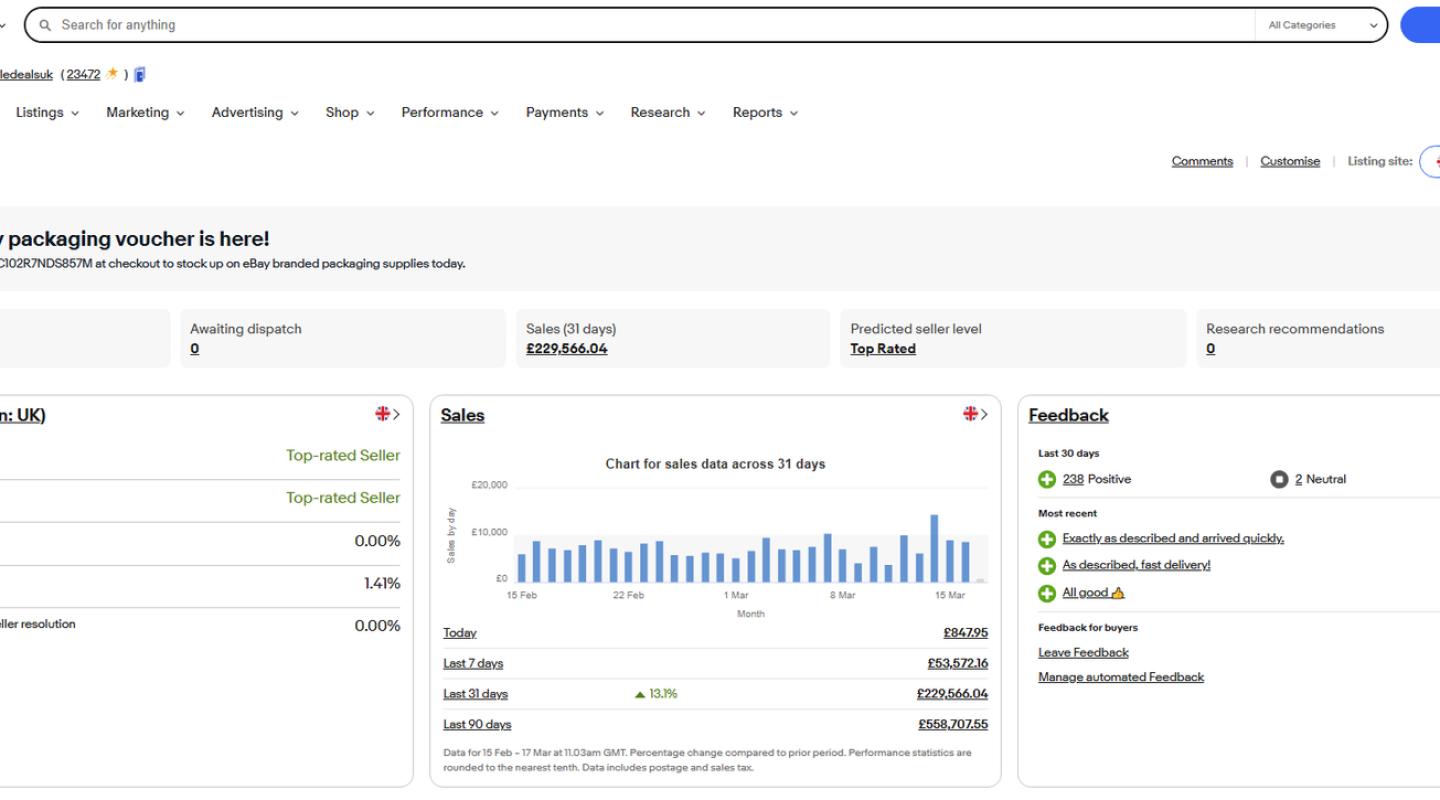Open the Leave Feedback link
Viewport: 1440px width, 800px height.
pos(1083,653)
